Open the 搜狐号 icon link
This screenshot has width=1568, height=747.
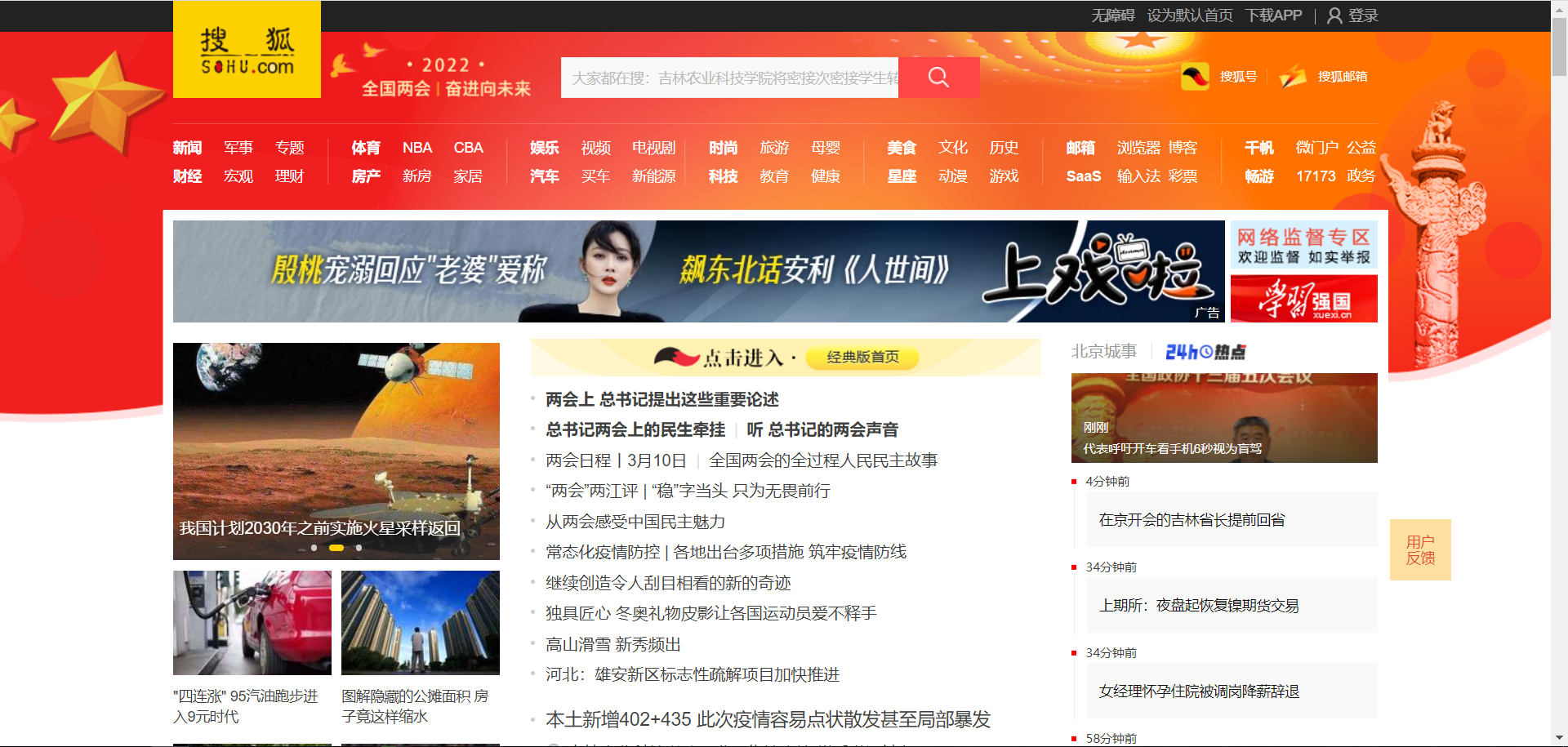point(1195,77)
